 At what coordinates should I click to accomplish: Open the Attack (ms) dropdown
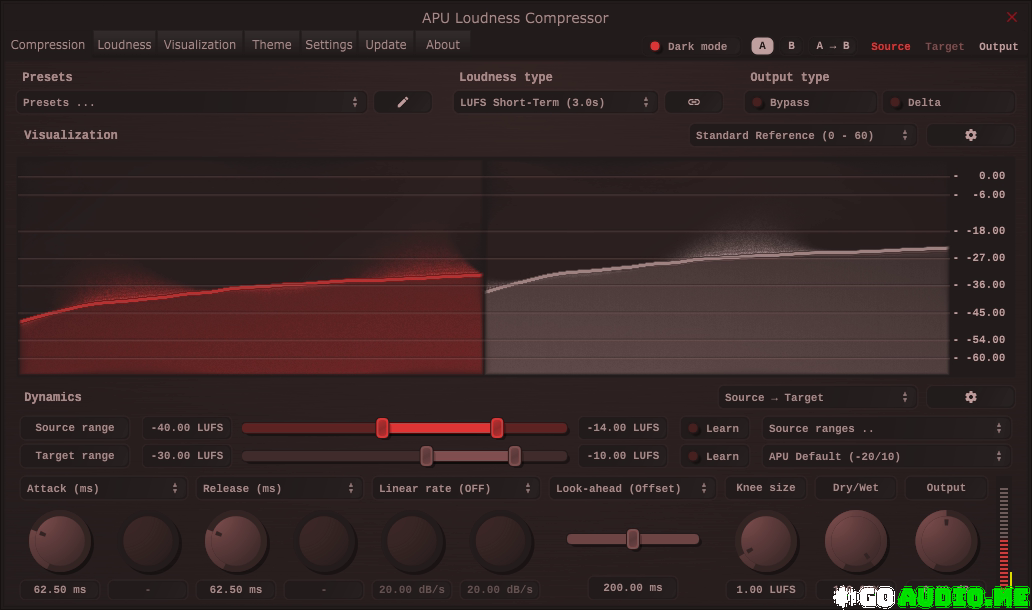[x=102, y=488]
